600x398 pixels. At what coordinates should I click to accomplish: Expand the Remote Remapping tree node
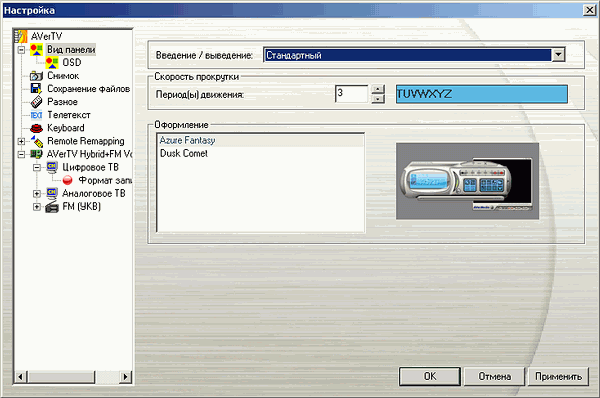(x=21, y=141)
